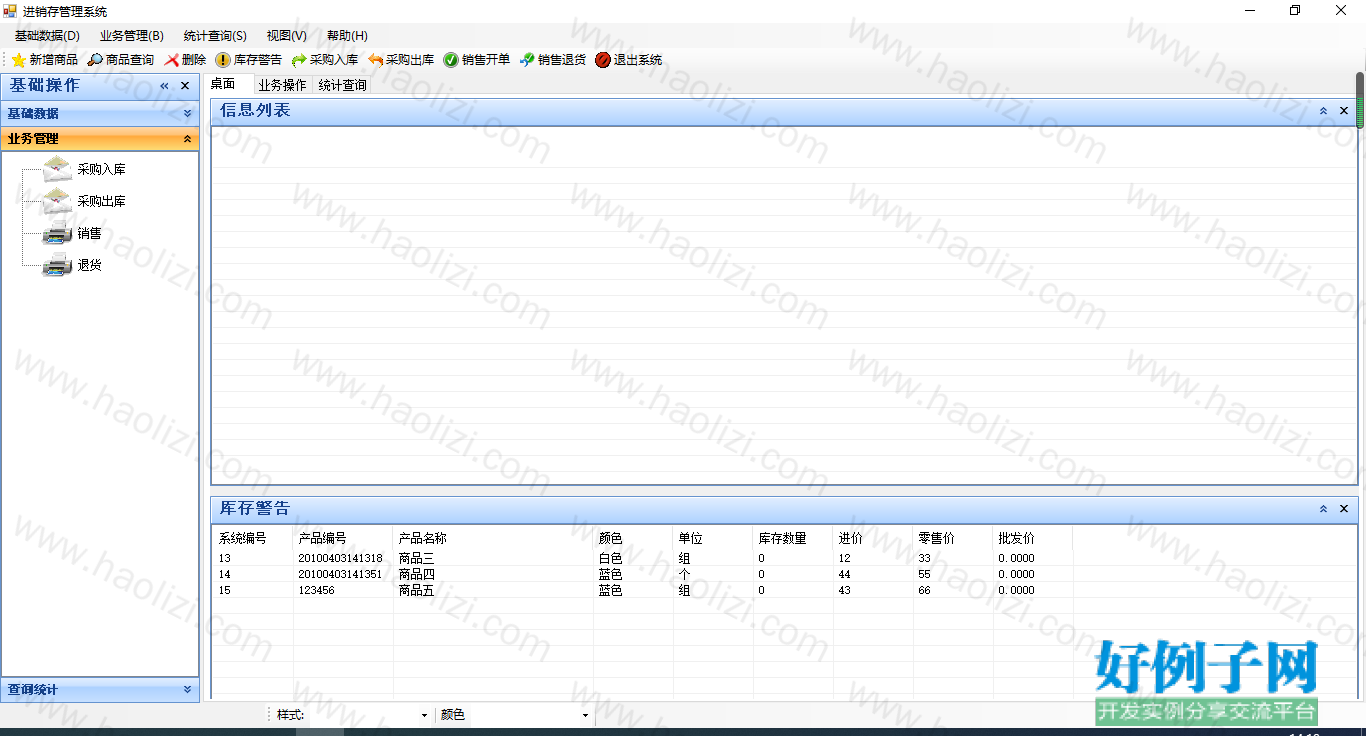1366x736 pixels.
Task: Click system number 15 cell
Action: (x=225, y=590)
